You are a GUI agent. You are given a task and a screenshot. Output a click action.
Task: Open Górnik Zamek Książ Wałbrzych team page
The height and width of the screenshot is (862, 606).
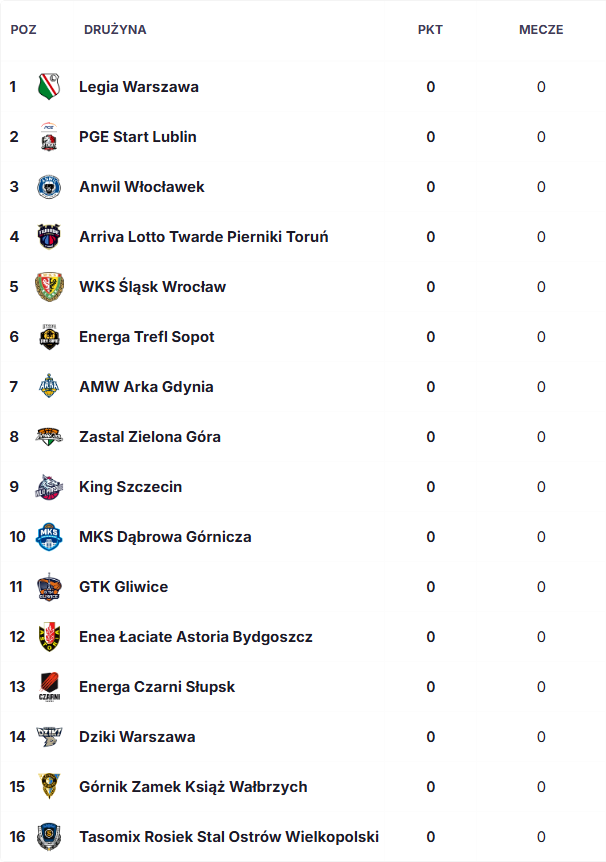(193, 787)
